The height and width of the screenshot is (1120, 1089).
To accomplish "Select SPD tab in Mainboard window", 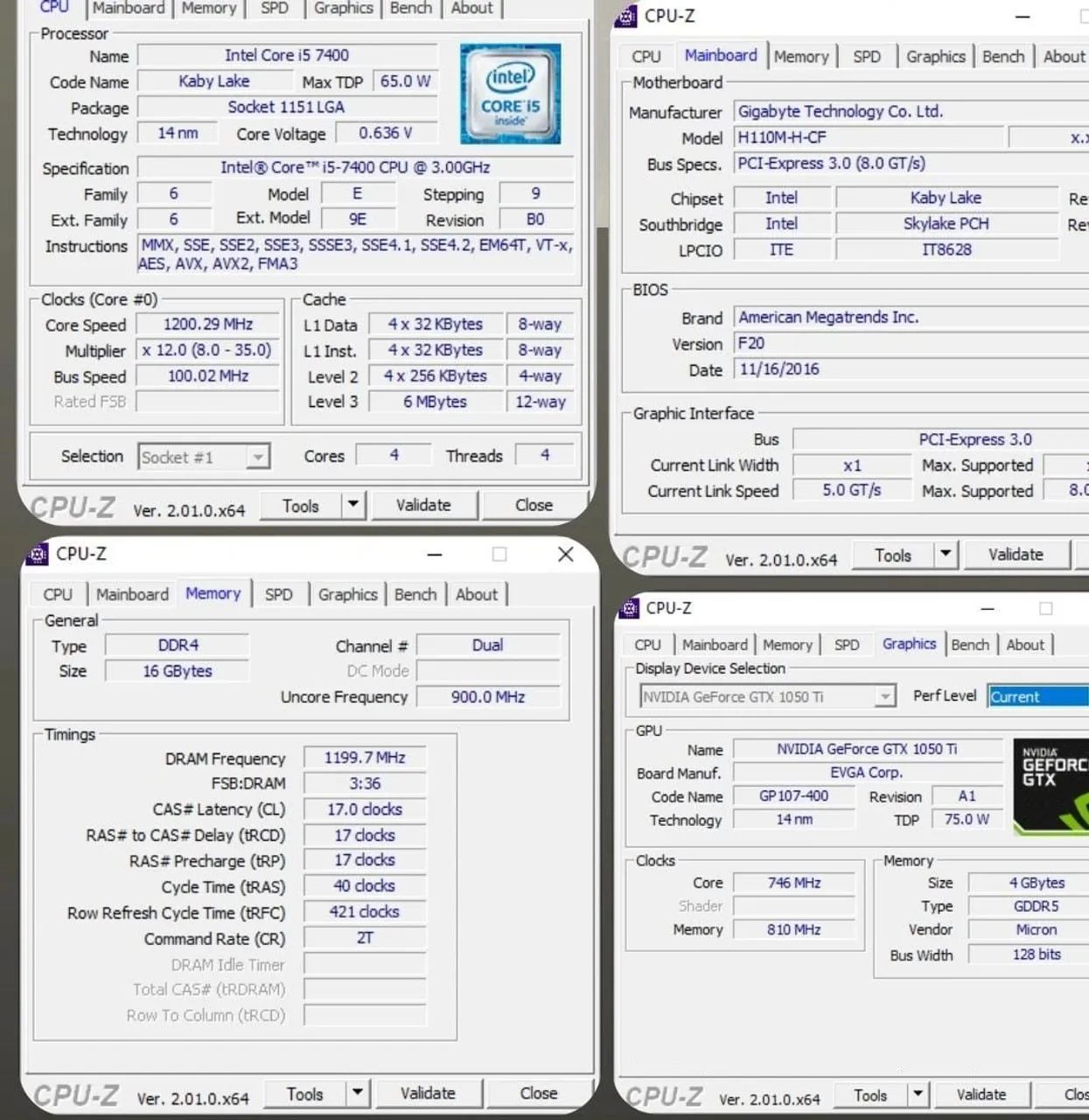I will coord(867,56).
